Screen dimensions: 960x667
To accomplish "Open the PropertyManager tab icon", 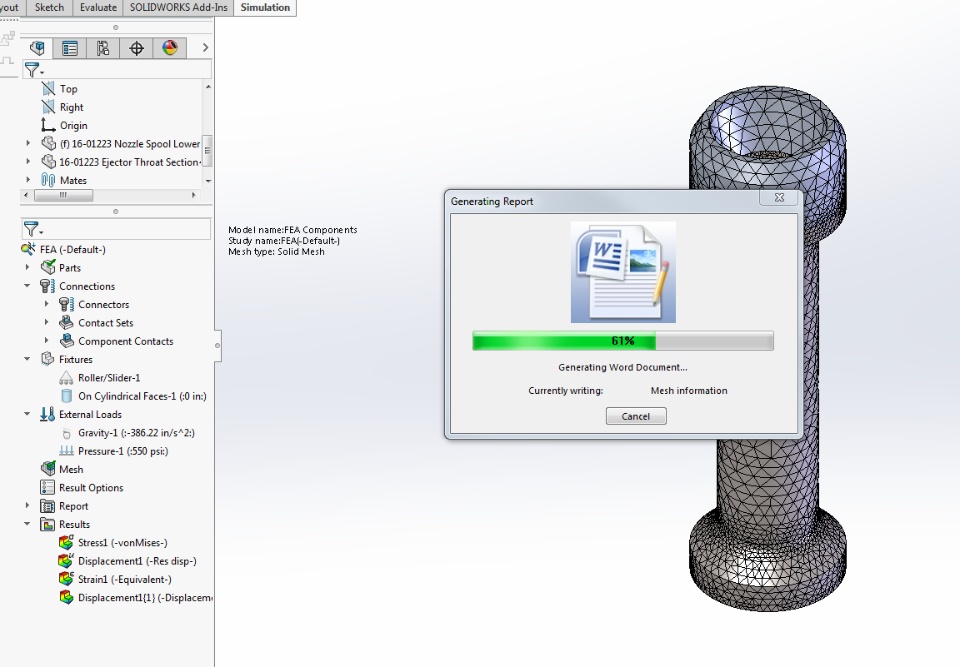I will pyautogui.click(x=70, y=48).
